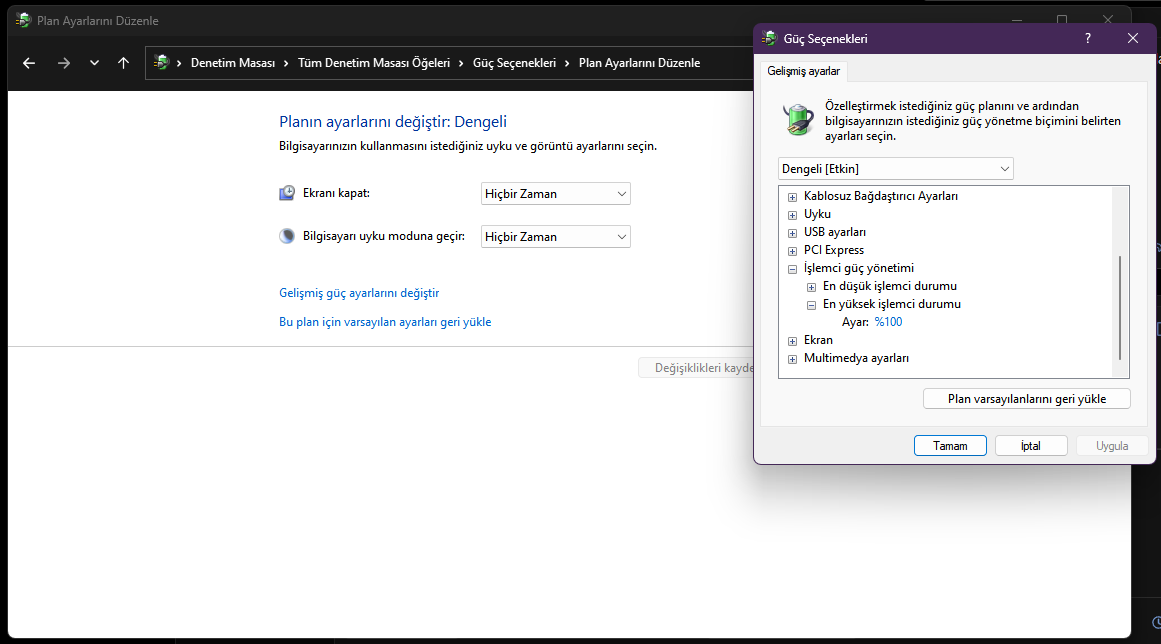
Task: Go up one level with the up arrow
Action: 124,63
